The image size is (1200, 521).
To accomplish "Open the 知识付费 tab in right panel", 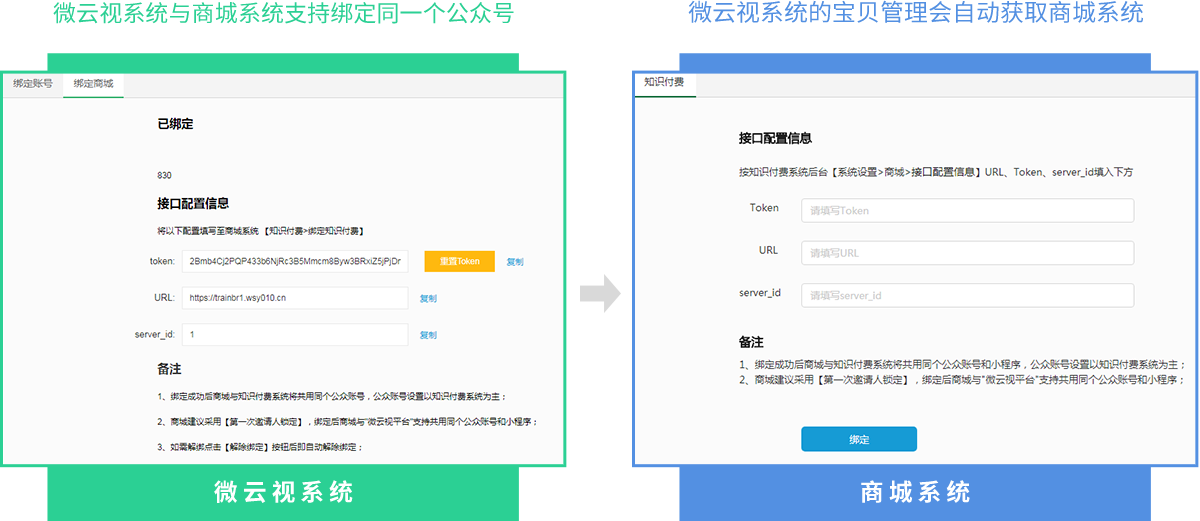I will [664, 83].
